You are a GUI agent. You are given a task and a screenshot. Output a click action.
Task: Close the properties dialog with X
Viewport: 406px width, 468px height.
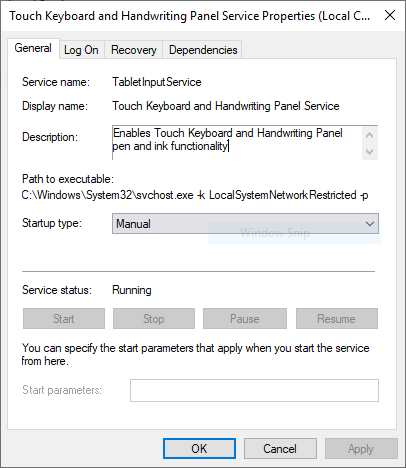pos(390,15)
